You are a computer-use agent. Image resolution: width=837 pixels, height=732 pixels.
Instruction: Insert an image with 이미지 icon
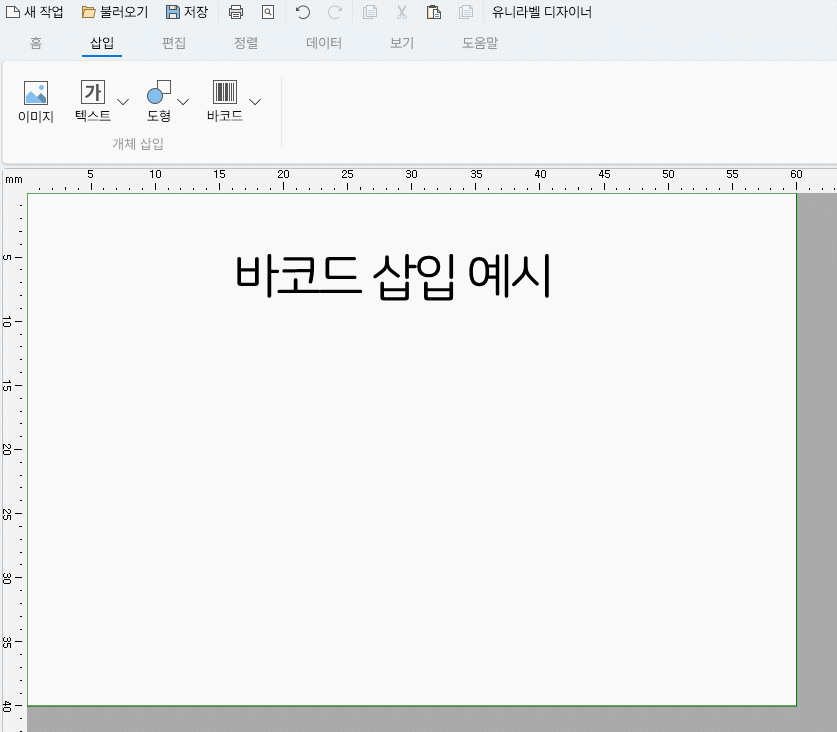(x=36, y=101)
